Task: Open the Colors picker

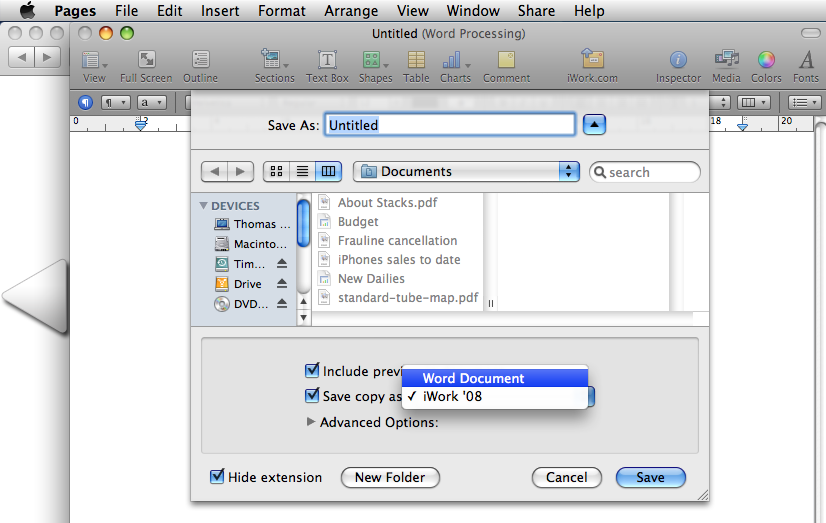Action: (x=766, y=66)
